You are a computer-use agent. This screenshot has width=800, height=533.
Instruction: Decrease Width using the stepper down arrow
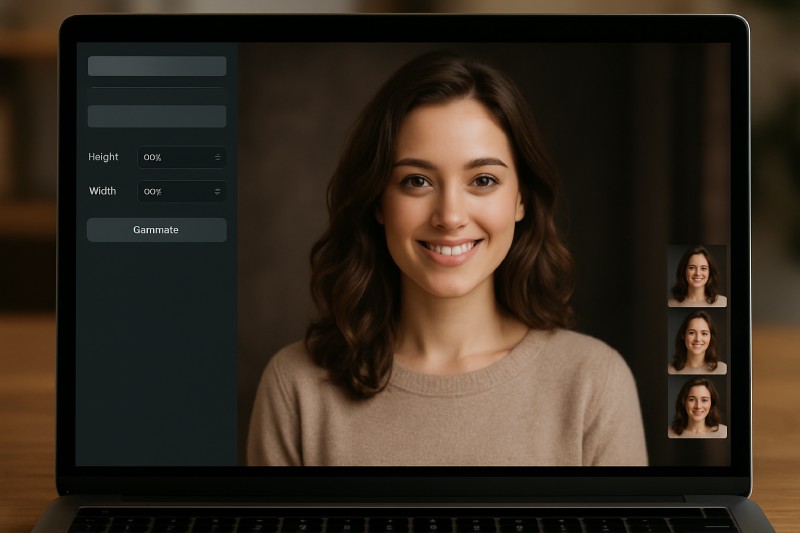click(x=217, y=194)
